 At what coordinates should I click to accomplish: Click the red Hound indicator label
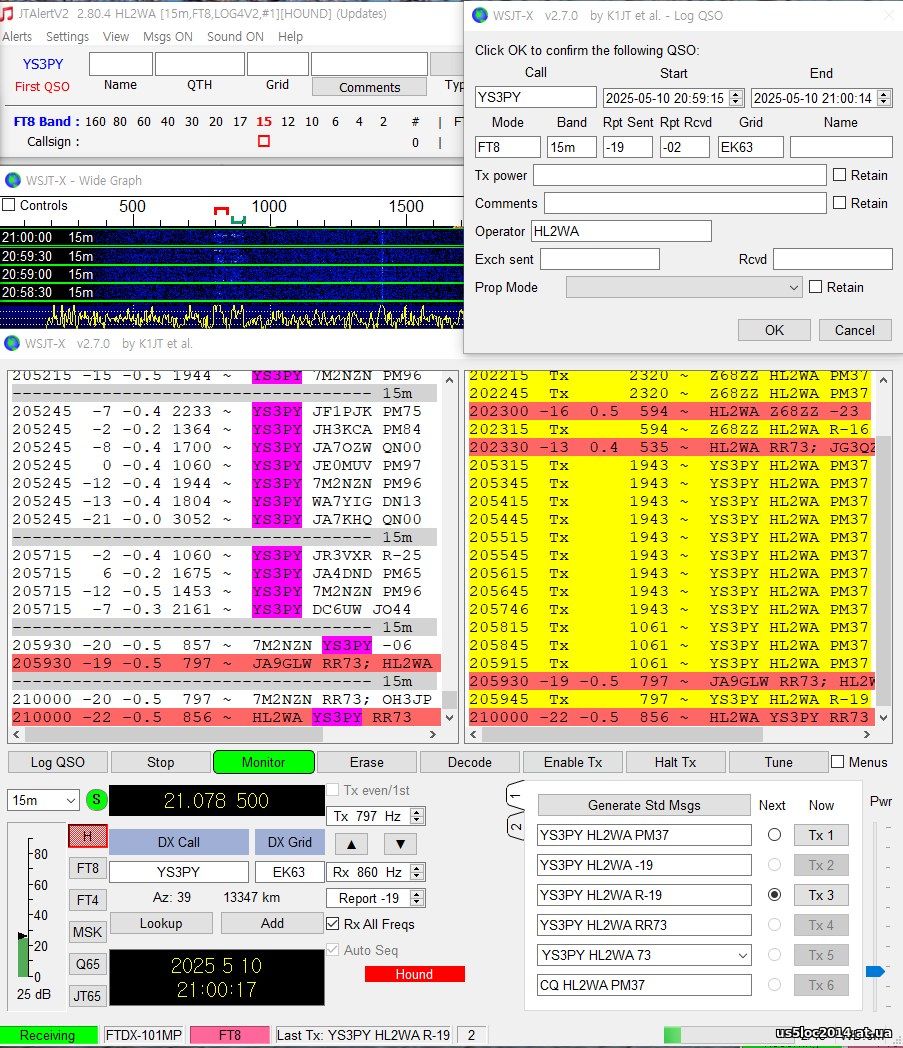point(414,974)
